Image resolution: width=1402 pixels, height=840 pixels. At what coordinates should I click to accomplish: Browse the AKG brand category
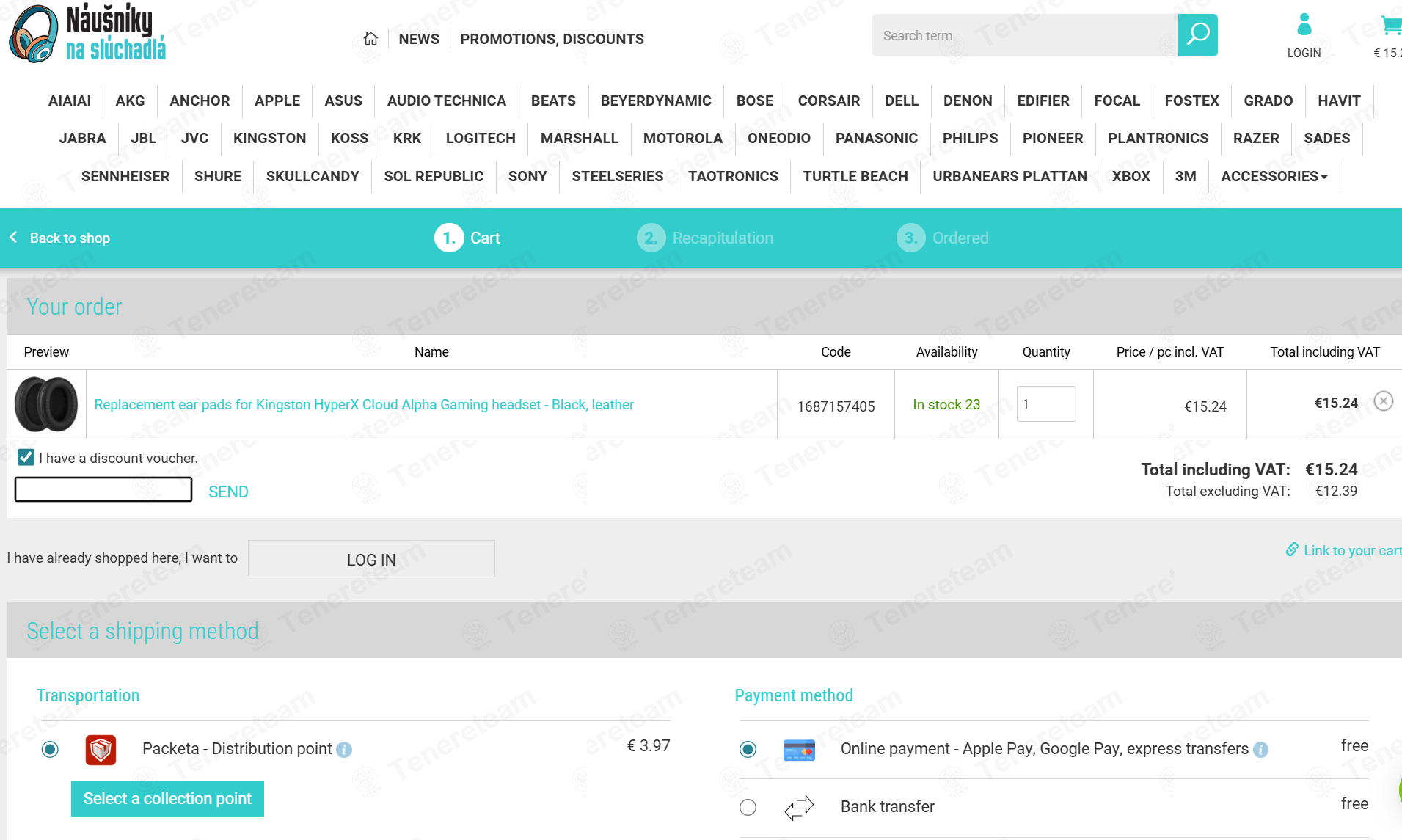[x=130, y=101]
